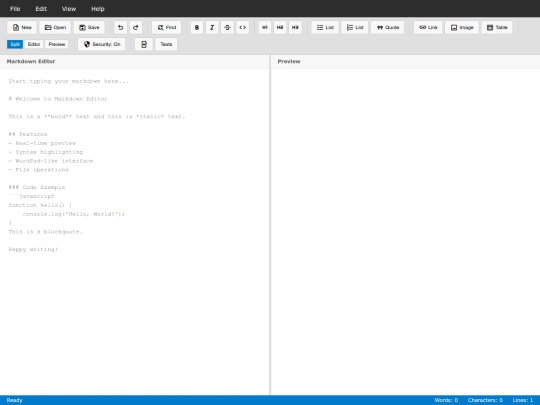Image resolution: width=540 pixels, height=405 pixels.
Task: Apply italic formatting
Action: (x=212, y=28)
